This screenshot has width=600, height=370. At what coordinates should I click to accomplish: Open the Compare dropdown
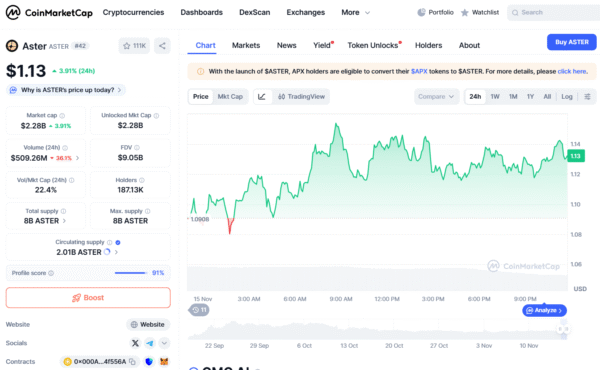point(436,97)
